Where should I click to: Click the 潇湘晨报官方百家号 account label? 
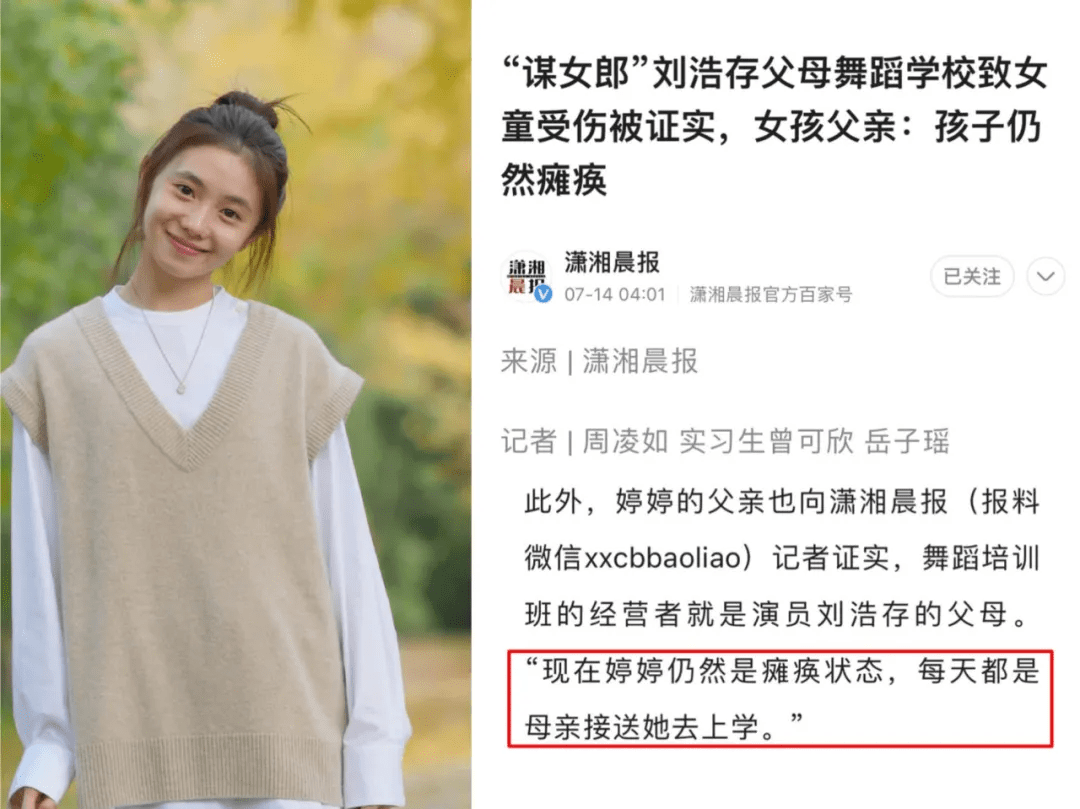click(771, 295)
